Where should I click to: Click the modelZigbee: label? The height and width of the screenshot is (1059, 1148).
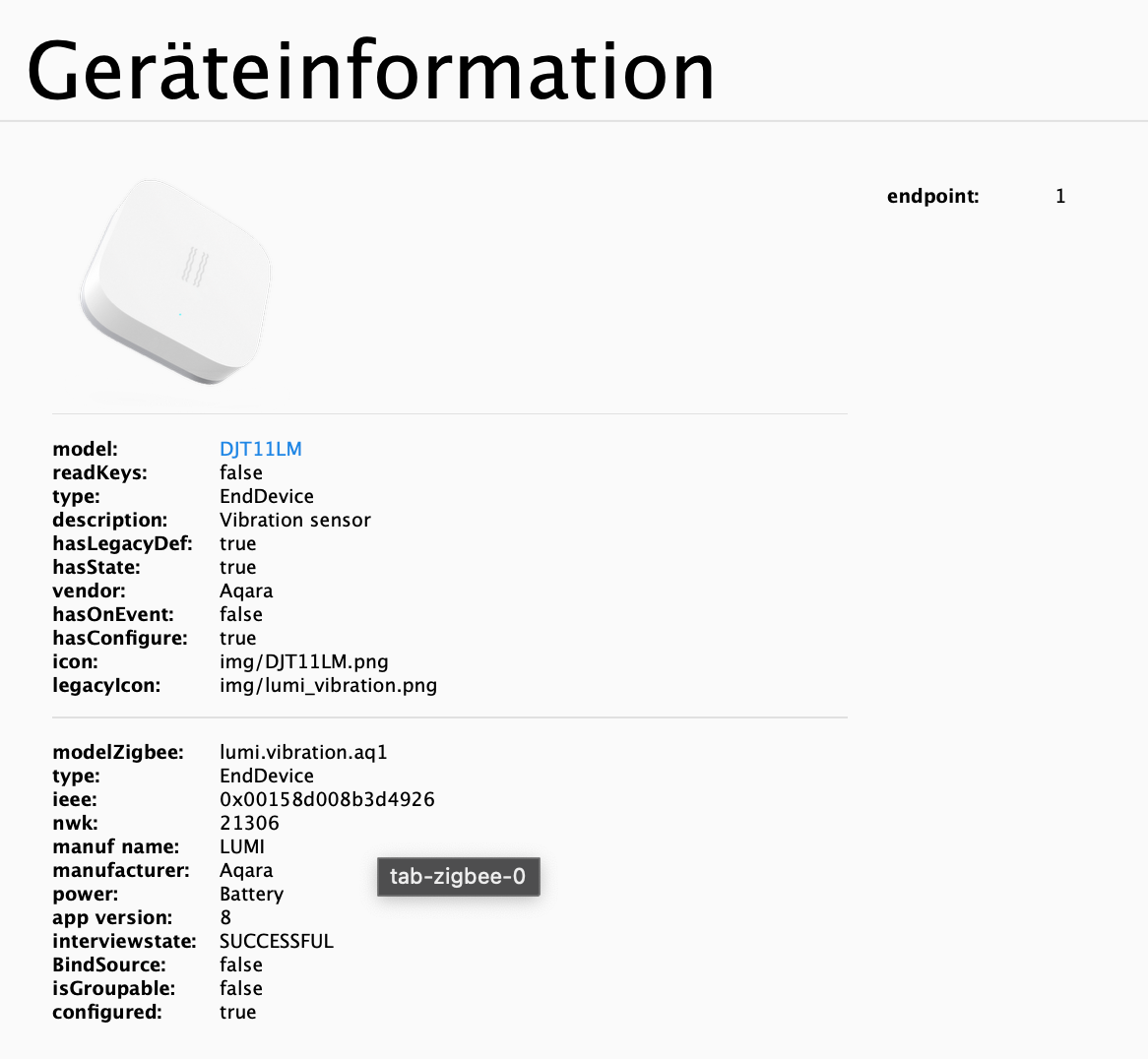118,752
